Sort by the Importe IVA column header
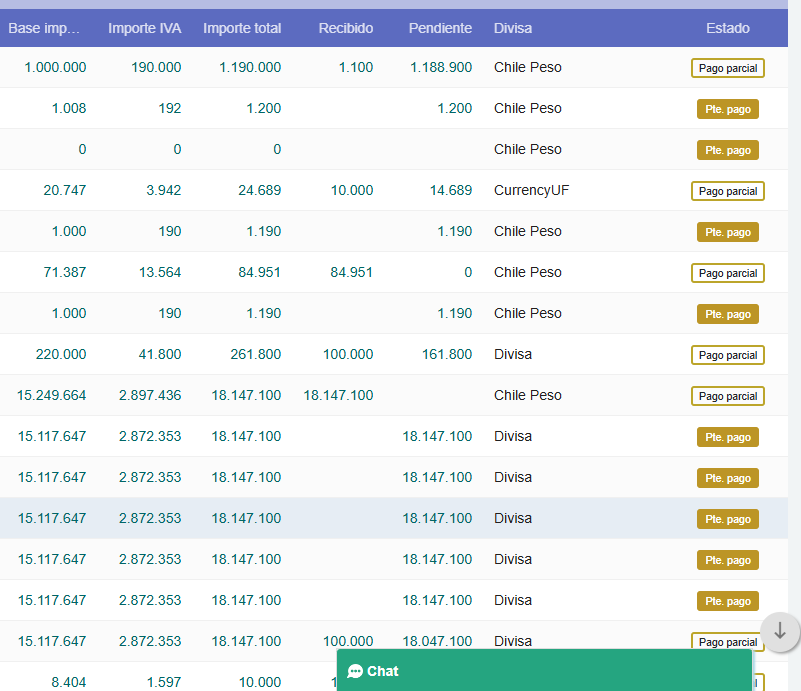801x691 pixels. 144,28
